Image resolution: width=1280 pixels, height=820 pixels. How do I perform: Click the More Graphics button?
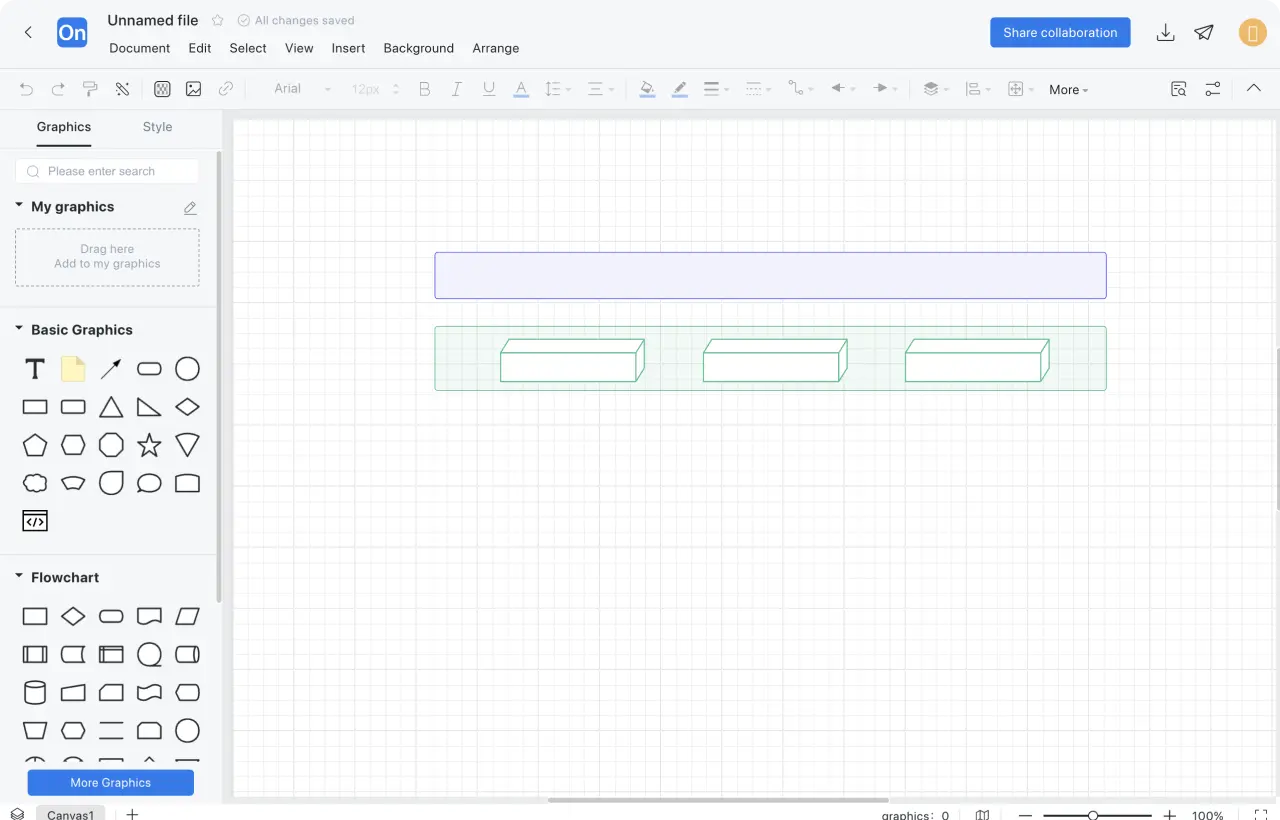click(x=111, y=783)
